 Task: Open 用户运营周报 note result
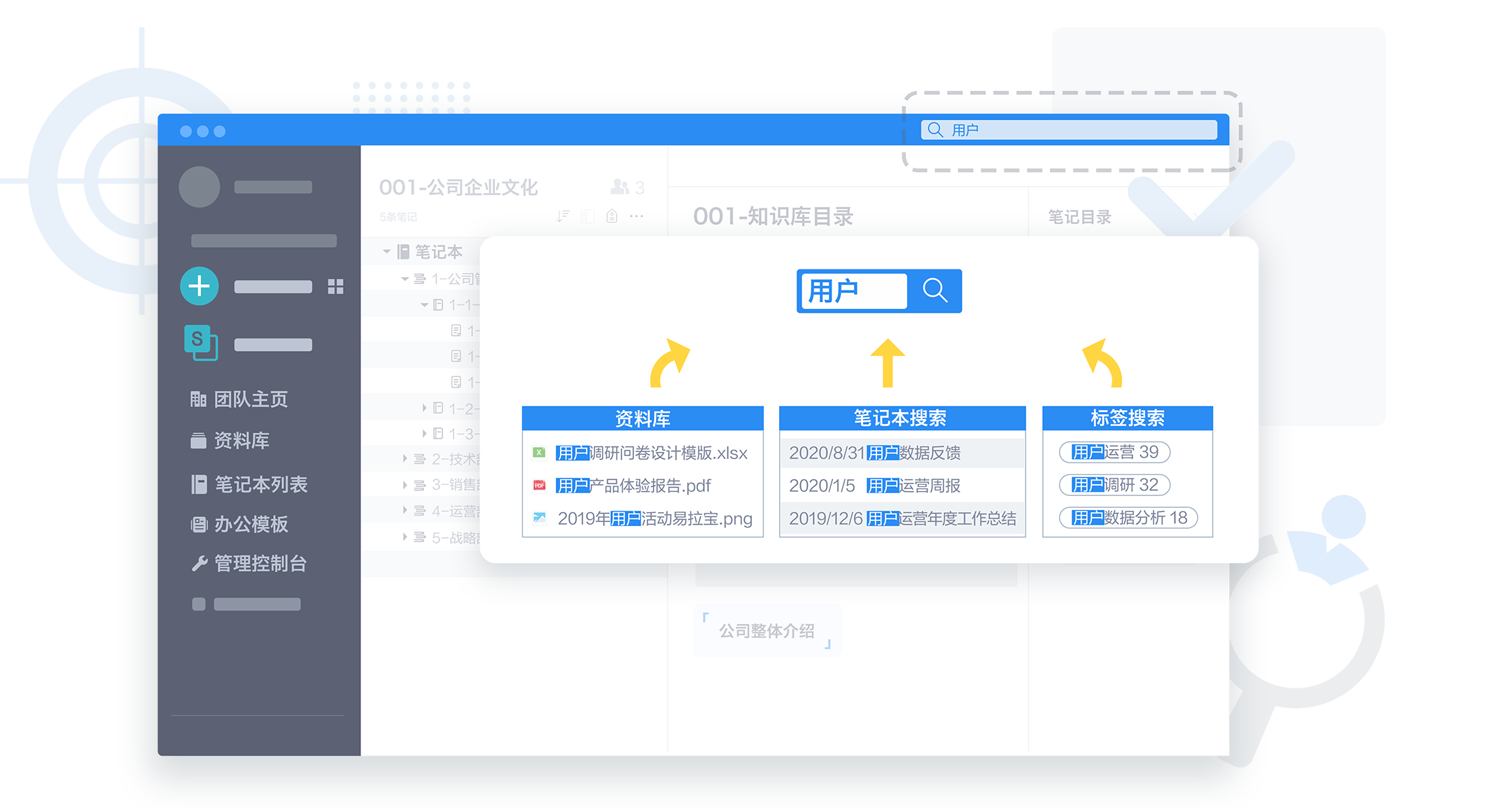pos(902,485)
